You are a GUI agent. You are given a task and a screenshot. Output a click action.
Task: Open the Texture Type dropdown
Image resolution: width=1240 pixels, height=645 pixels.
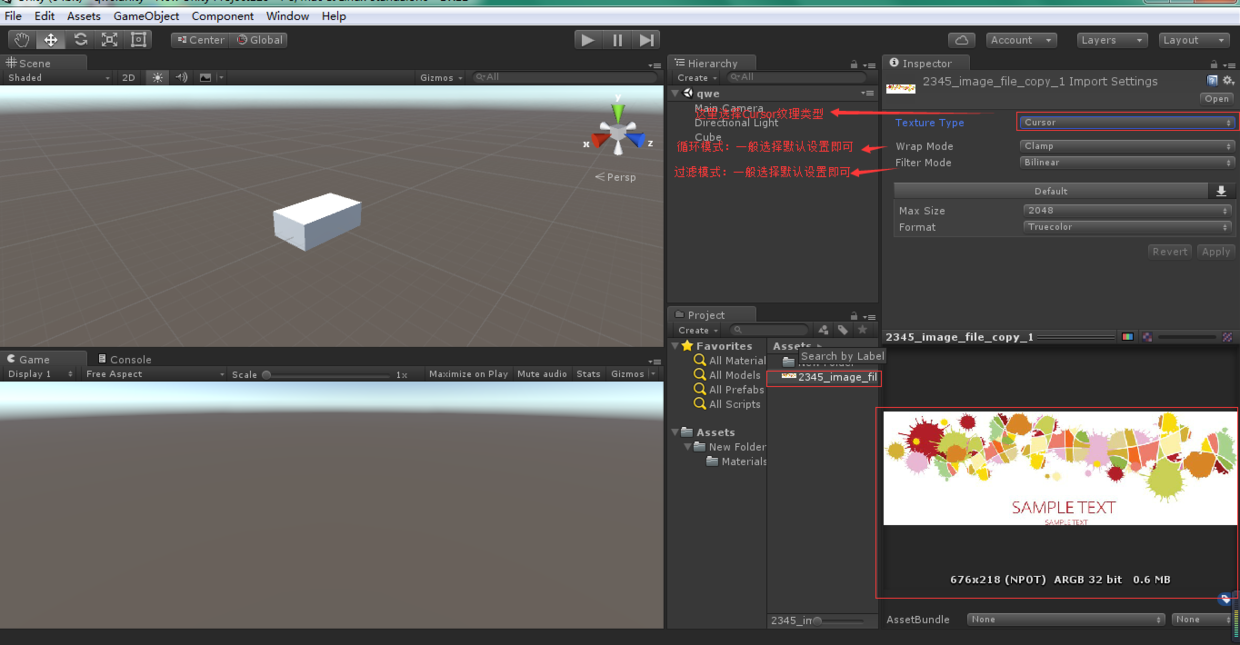1126,123
